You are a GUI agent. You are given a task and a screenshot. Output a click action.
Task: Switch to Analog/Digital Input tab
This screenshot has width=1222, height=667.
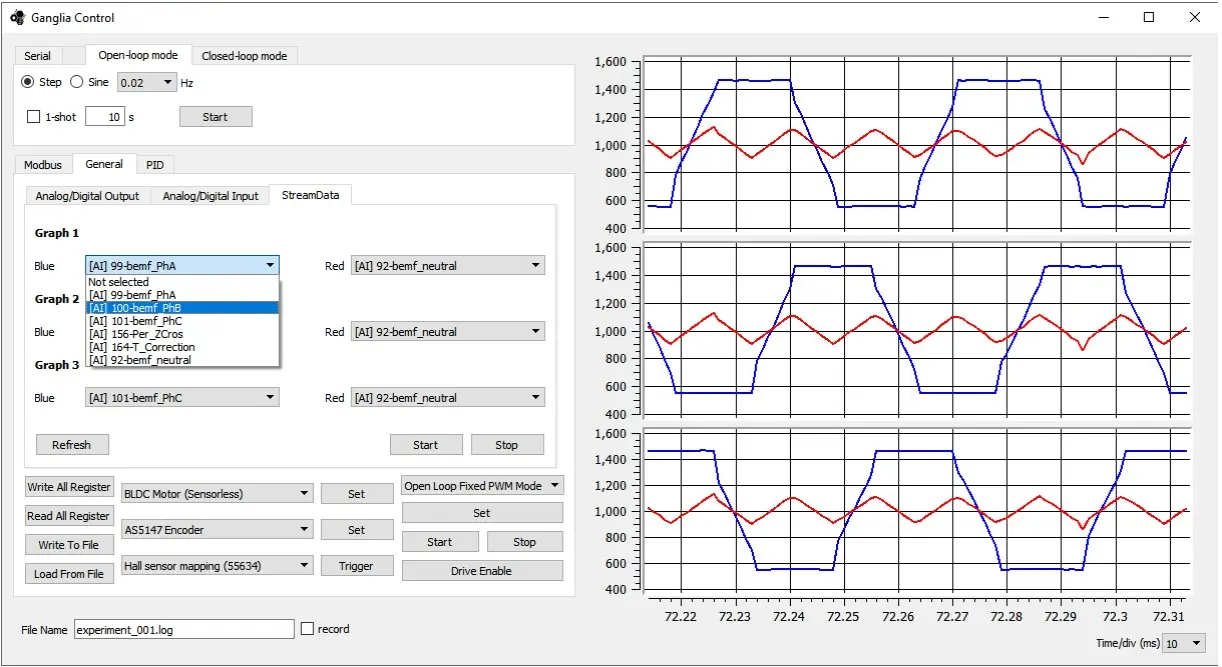coord(210,196)
